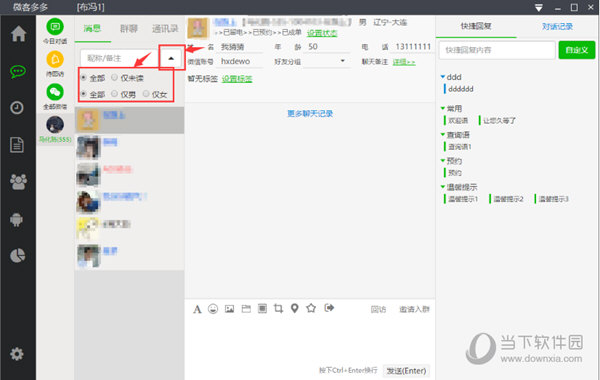Image resolution: width=600 pixels, height=380 pixels.
Task: Open the home icon in sidebar
Action: 18,34
